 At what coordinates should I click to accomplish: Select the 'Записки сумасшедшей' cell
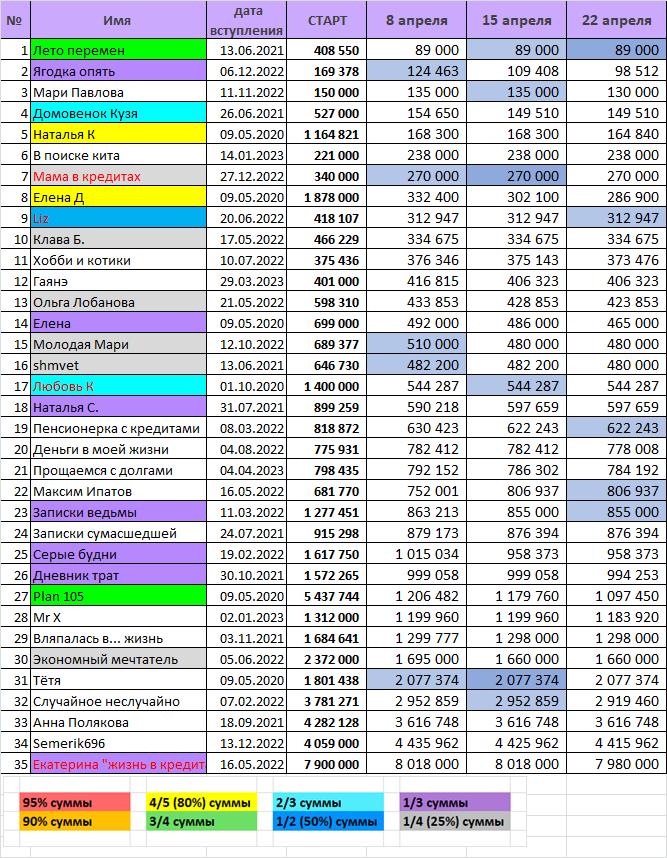click(118, 533)
